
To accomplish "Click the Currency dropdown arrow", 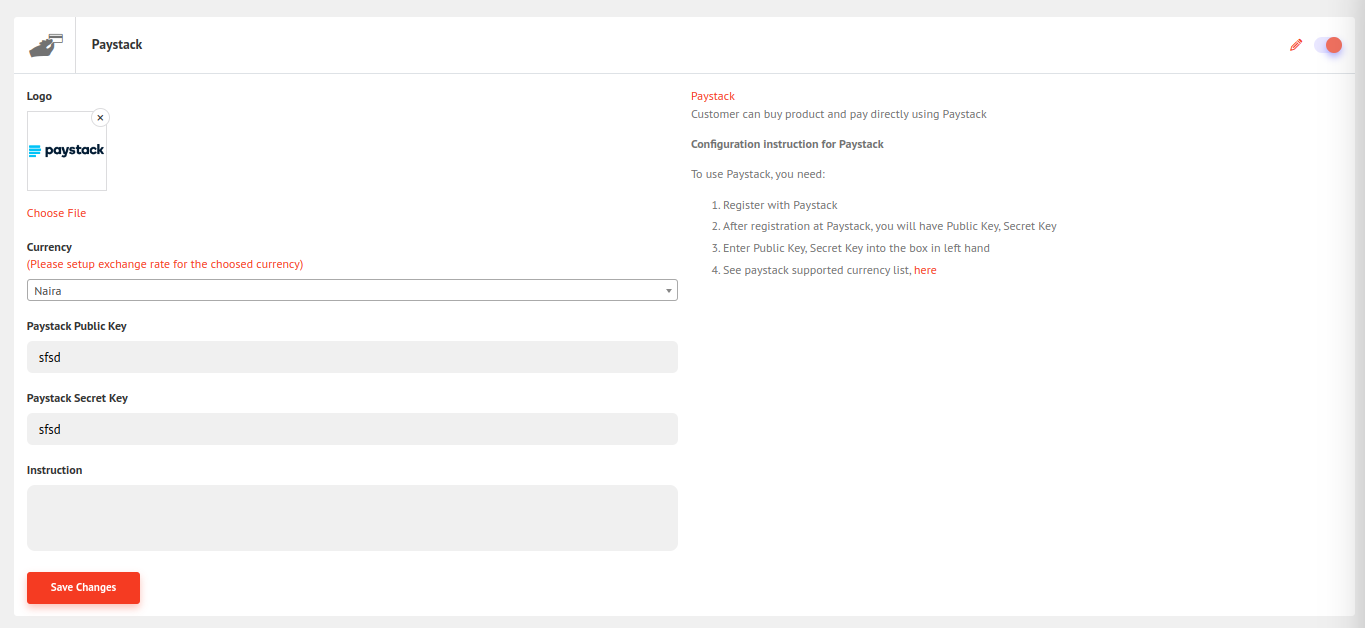I will [668, 291].
